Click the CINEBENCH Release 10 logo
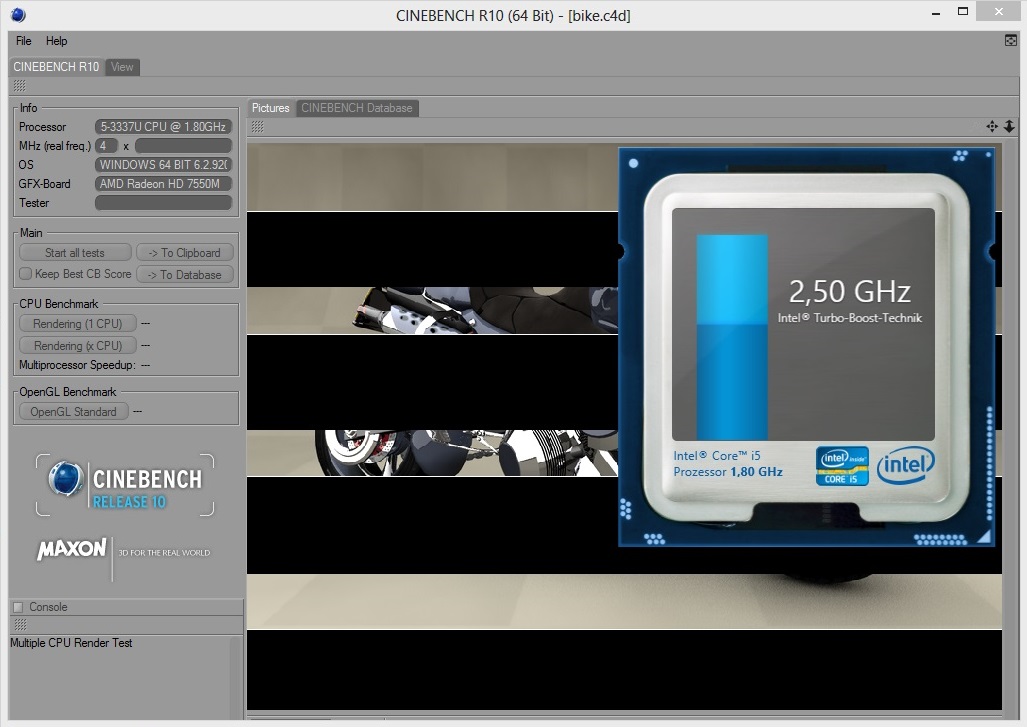 coord(124,485)
